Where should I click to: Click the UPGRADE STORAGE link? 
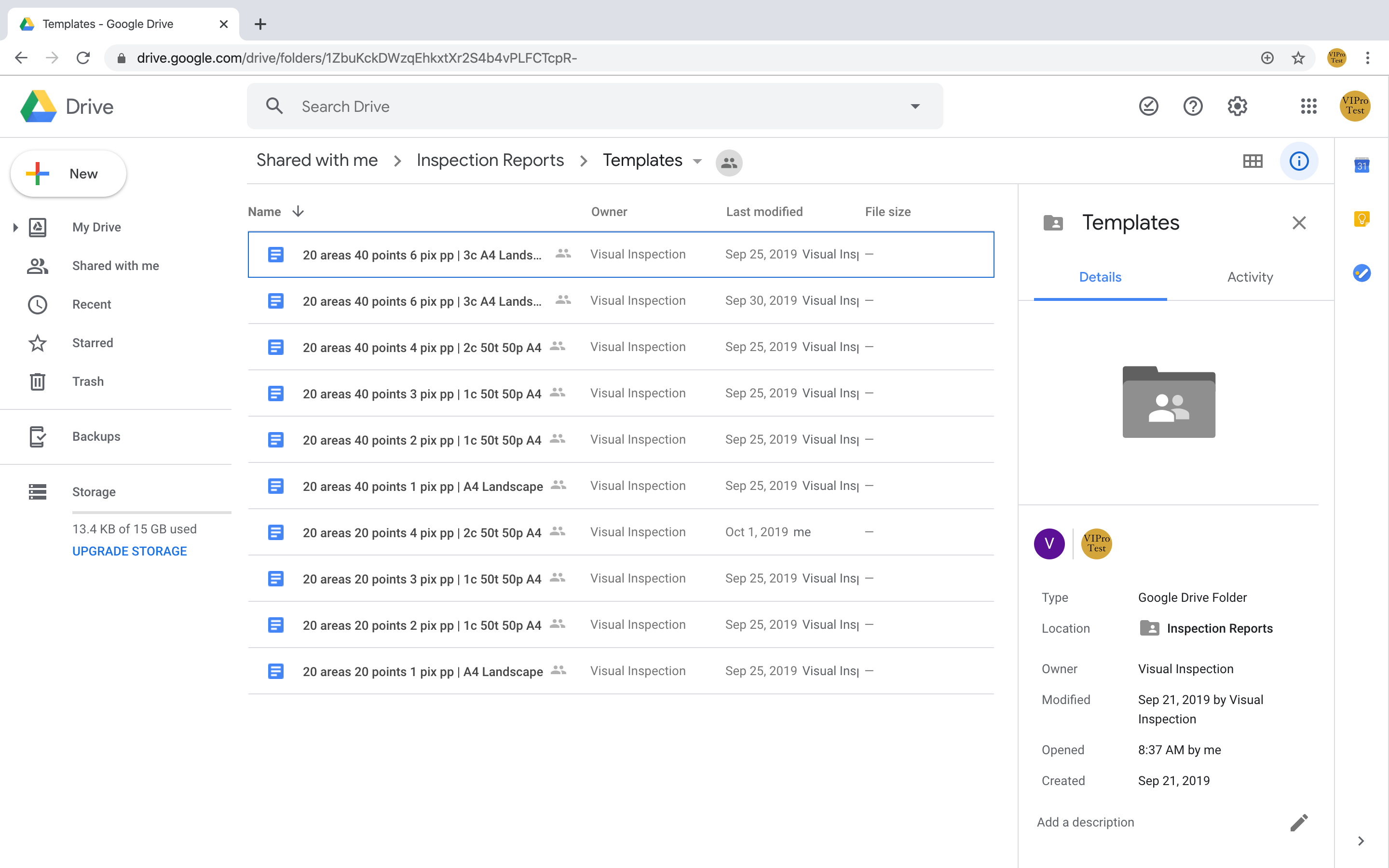(130, 551)
